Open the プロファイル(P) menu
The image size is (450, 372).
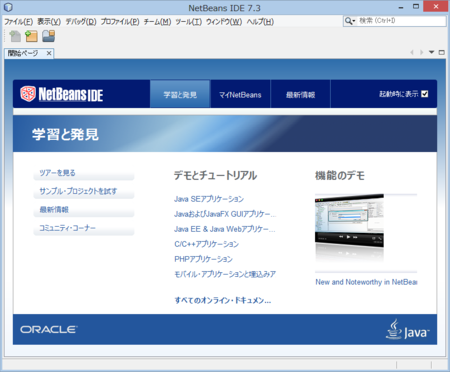point(120,22)
